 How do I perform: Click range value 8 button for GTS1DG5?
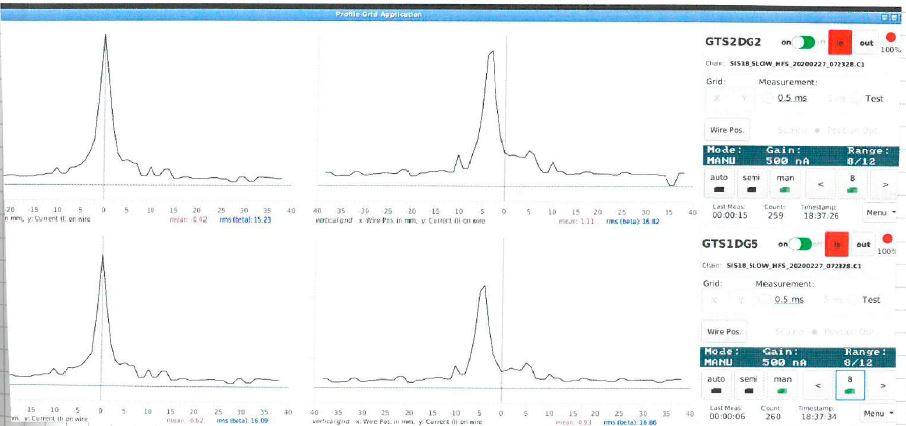[851, 384]
